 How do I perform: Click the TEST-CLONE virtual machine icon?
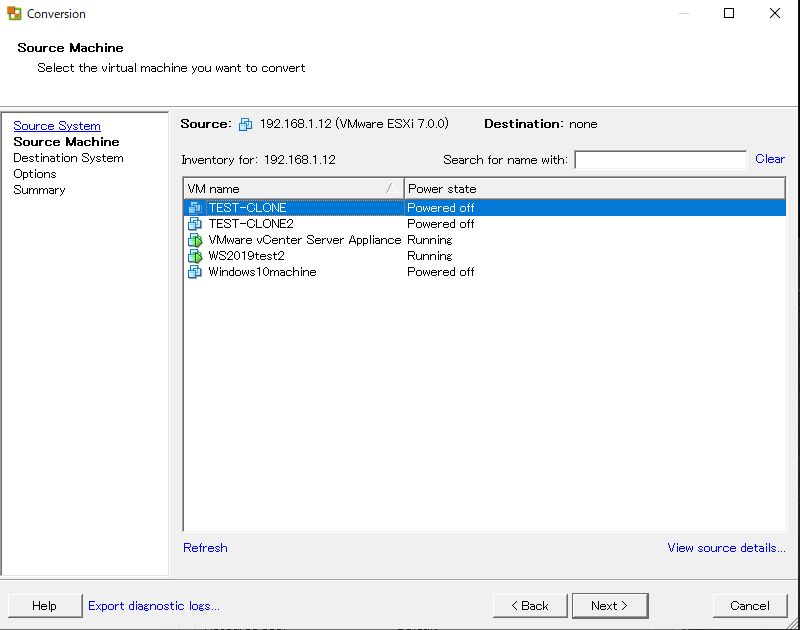[194, 208]
